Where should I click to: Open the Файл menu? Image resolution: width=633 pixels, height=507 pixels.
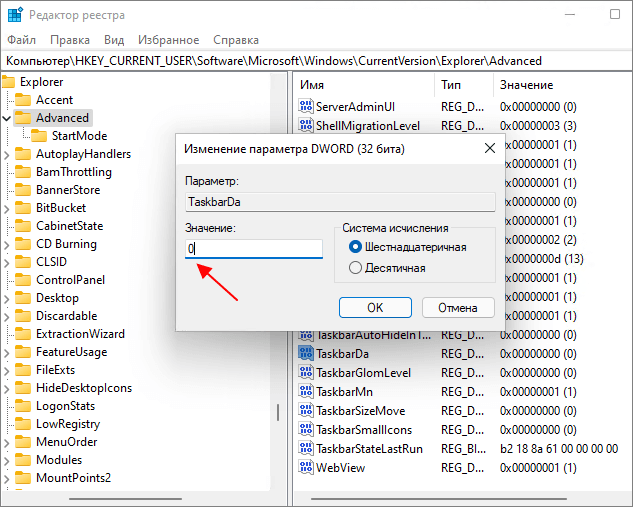(22, 40)
